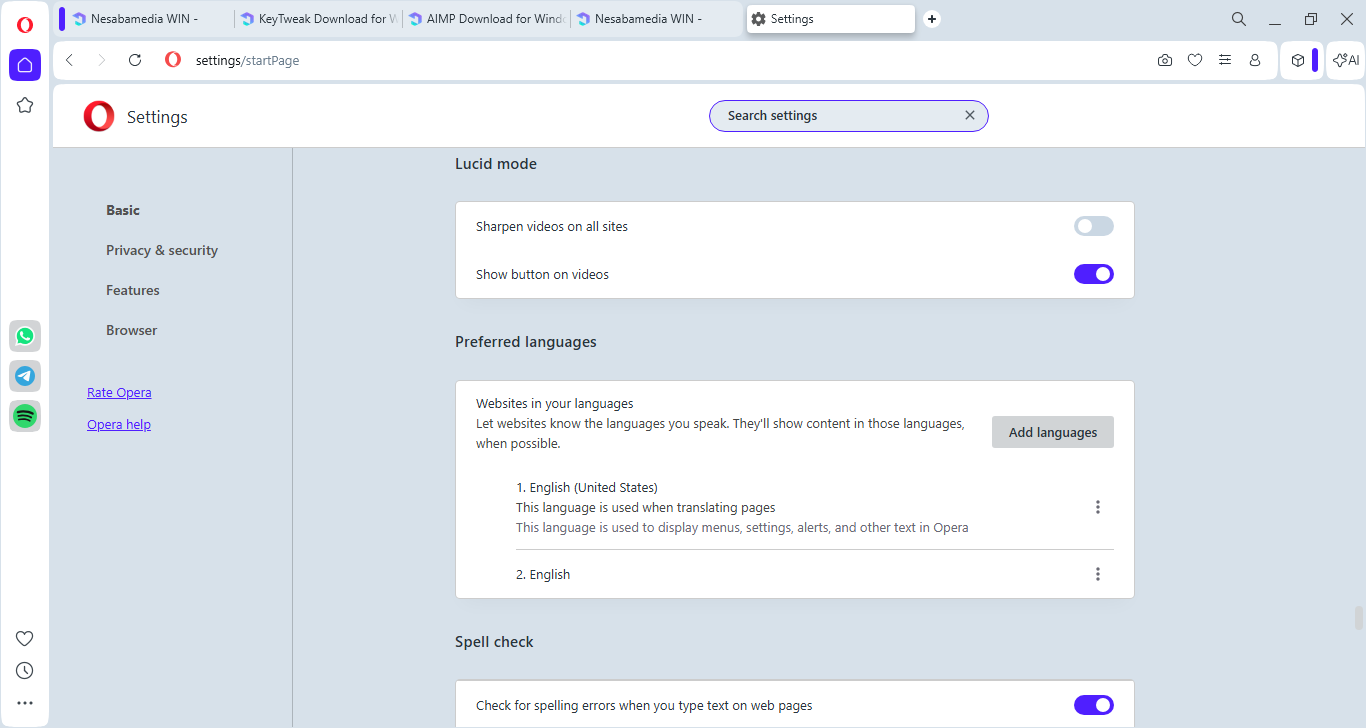This screenshot has height=728, width=1366.
Task: Disable spell check toggle
Action: [x=1093, y=705]
